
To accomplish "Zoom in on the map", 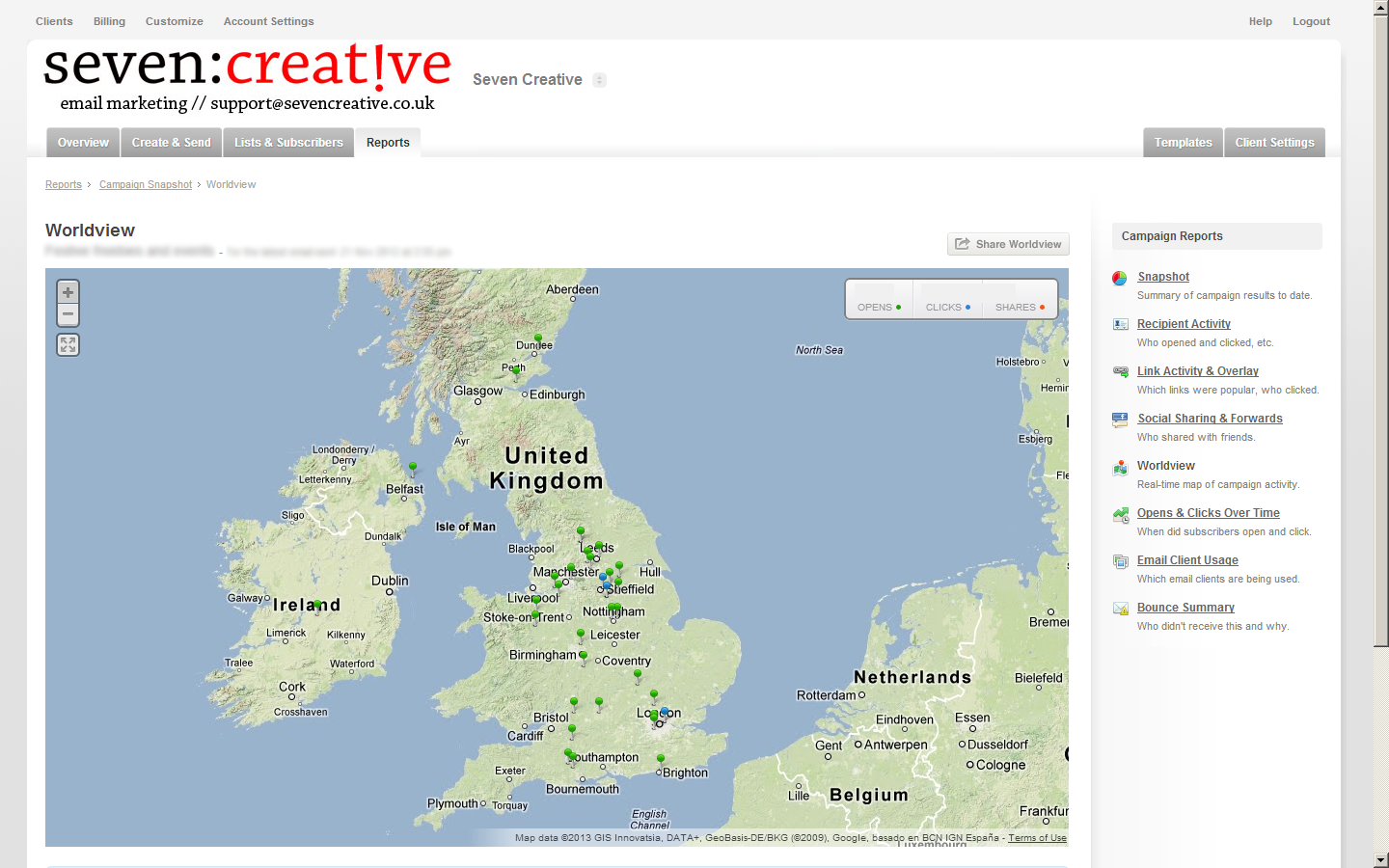I will pyautogui.click(x=68, y=292).
